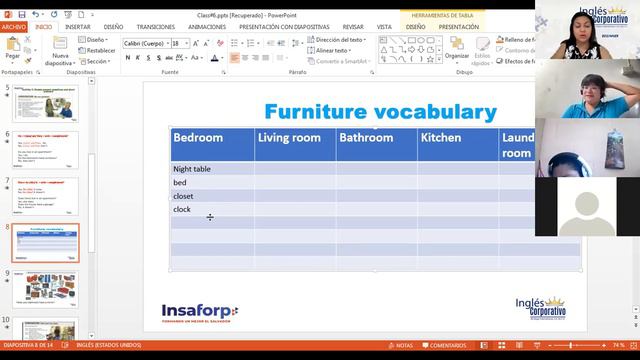The height and width of the screenshot is (360, 640).
Task: Switch to REVISAR tab
Action: point(353,27)
